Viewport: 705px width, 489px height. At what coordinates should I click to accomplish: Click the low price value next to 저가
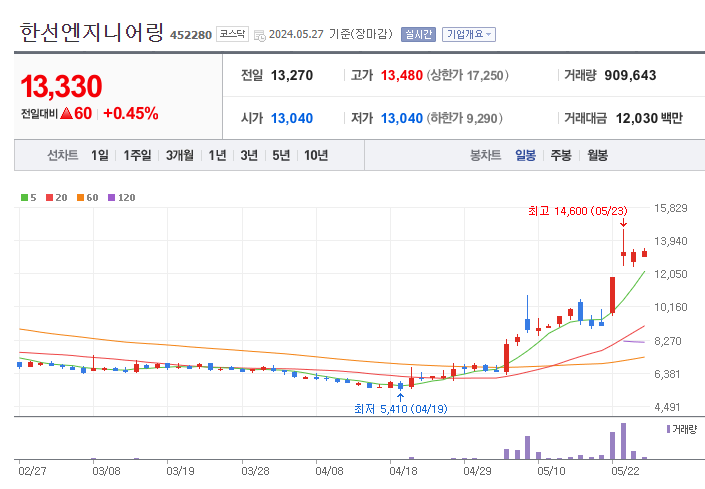[402, 118]
